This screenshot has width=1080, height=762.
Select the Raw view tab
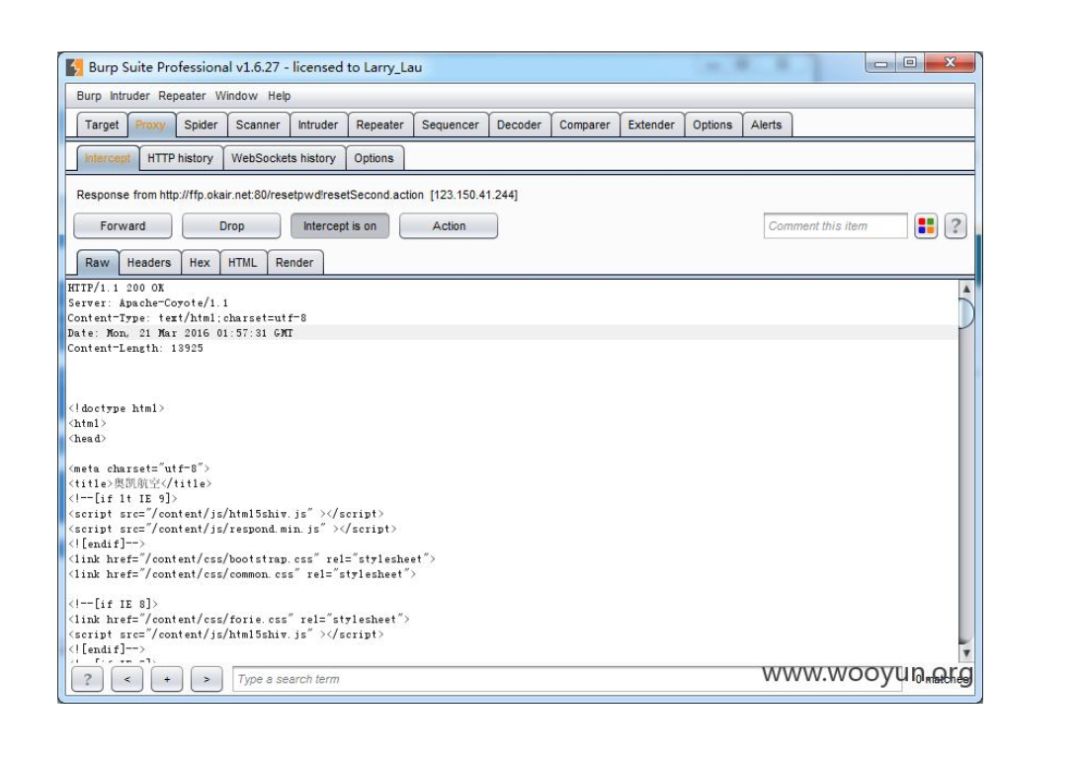click(97, 262)
